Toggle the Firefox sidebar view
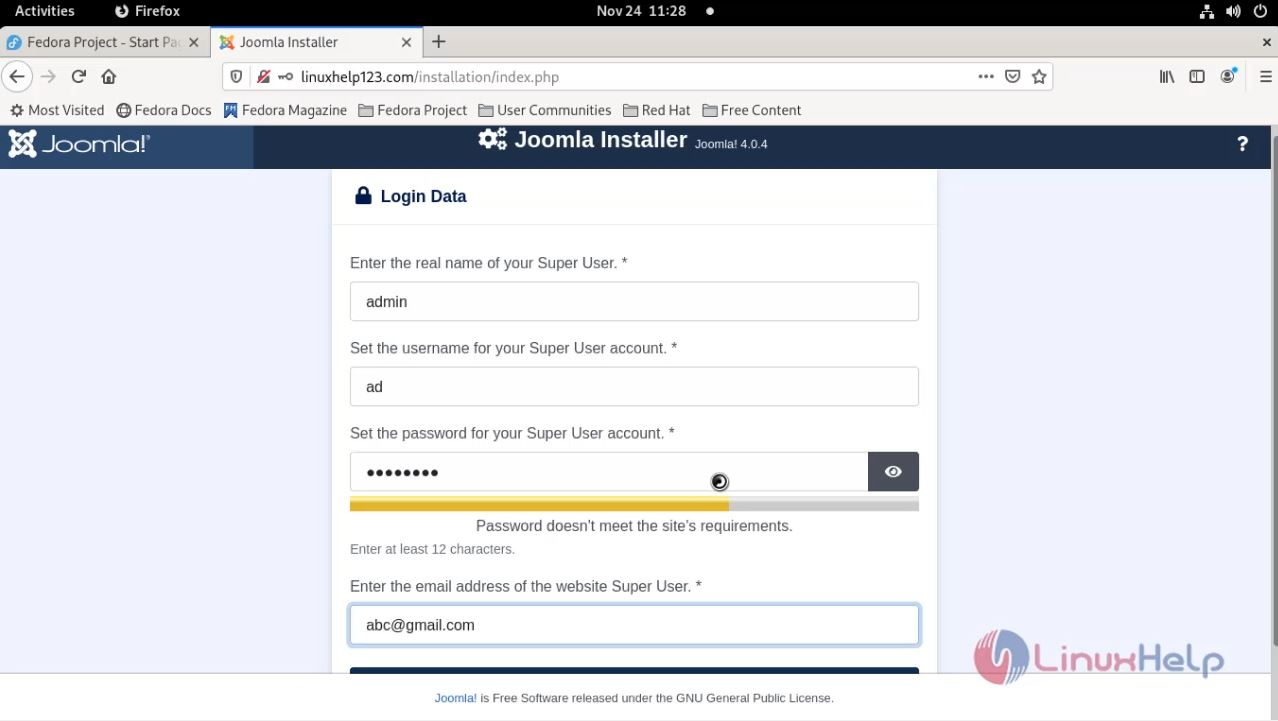This screenshot has width=1278, height=721. click(x=1197, y=76)
